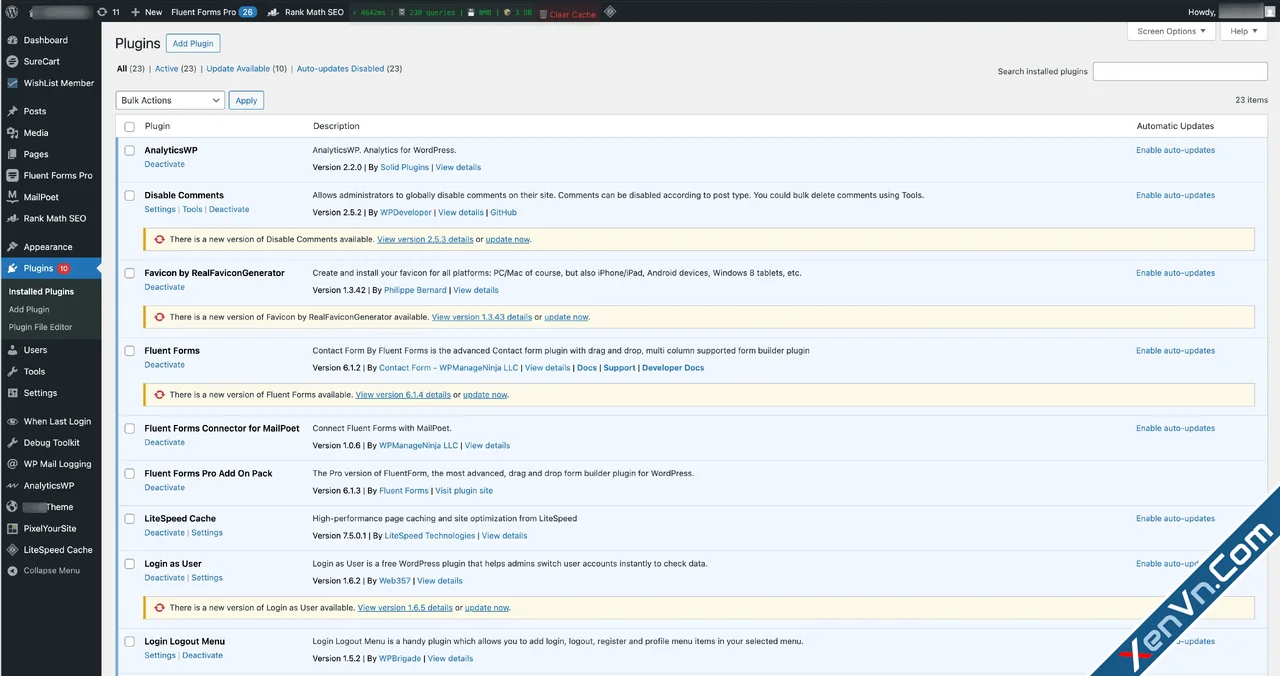Click the LiteSpeed diamond icon in admin bar
Image resolution: width=1280 pixels, height=676 pixels.
point(610,12)
